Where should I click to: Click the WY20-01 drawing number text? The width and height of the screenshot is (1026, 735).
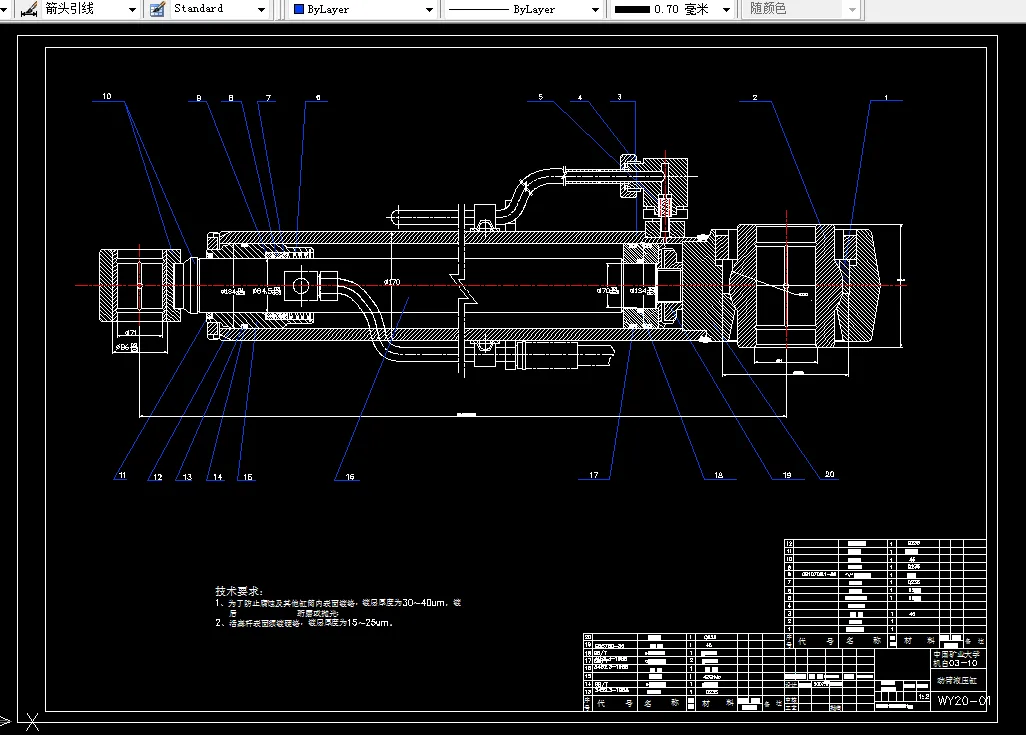pos(962,700)
